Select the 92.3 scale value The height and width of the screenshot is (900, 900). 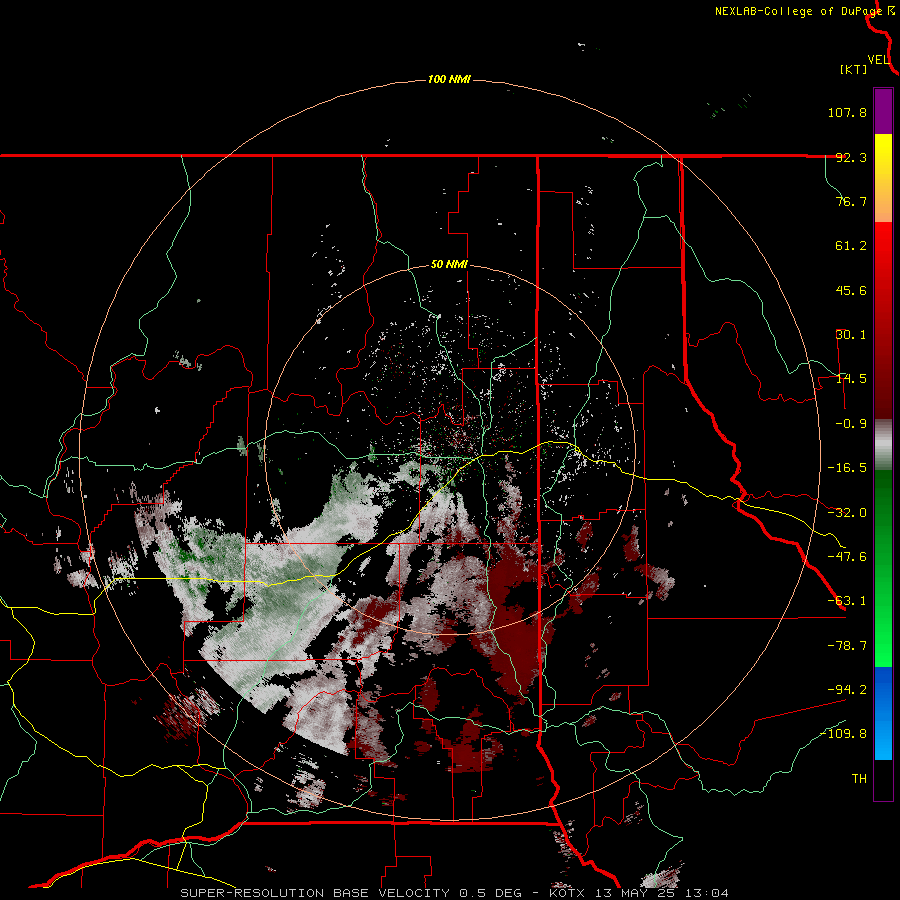tap(851, 157)
